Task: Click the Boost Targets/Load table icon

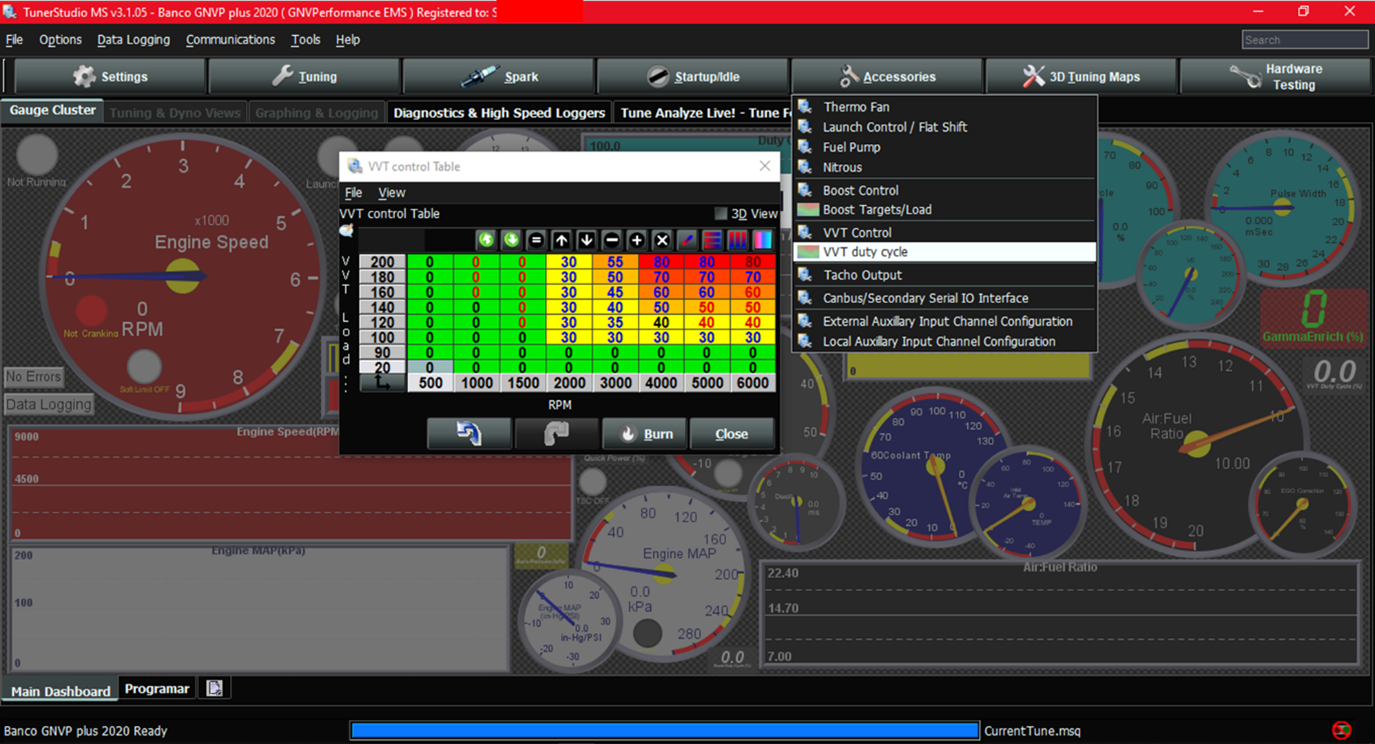Action: [807, 210]
